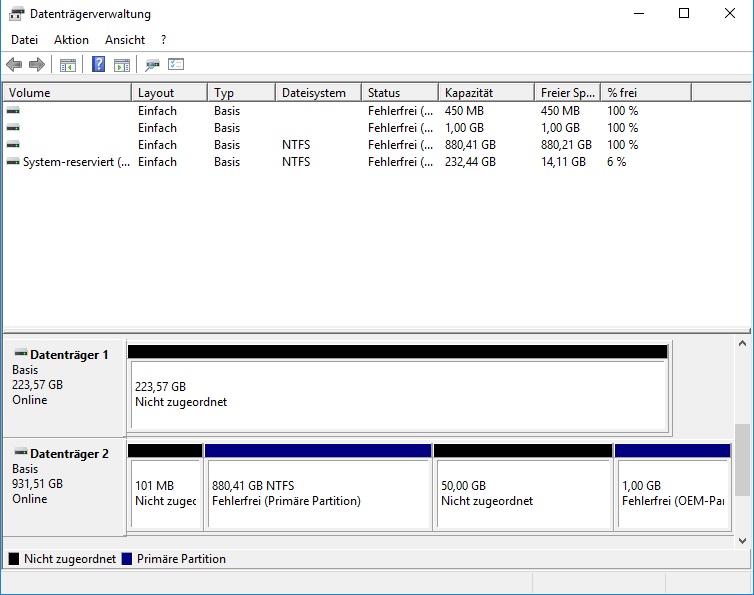The height and width of the screenshot is (595, 754).
Task: Click the connect/rescan disk toolbar icon
Action: 152,64
